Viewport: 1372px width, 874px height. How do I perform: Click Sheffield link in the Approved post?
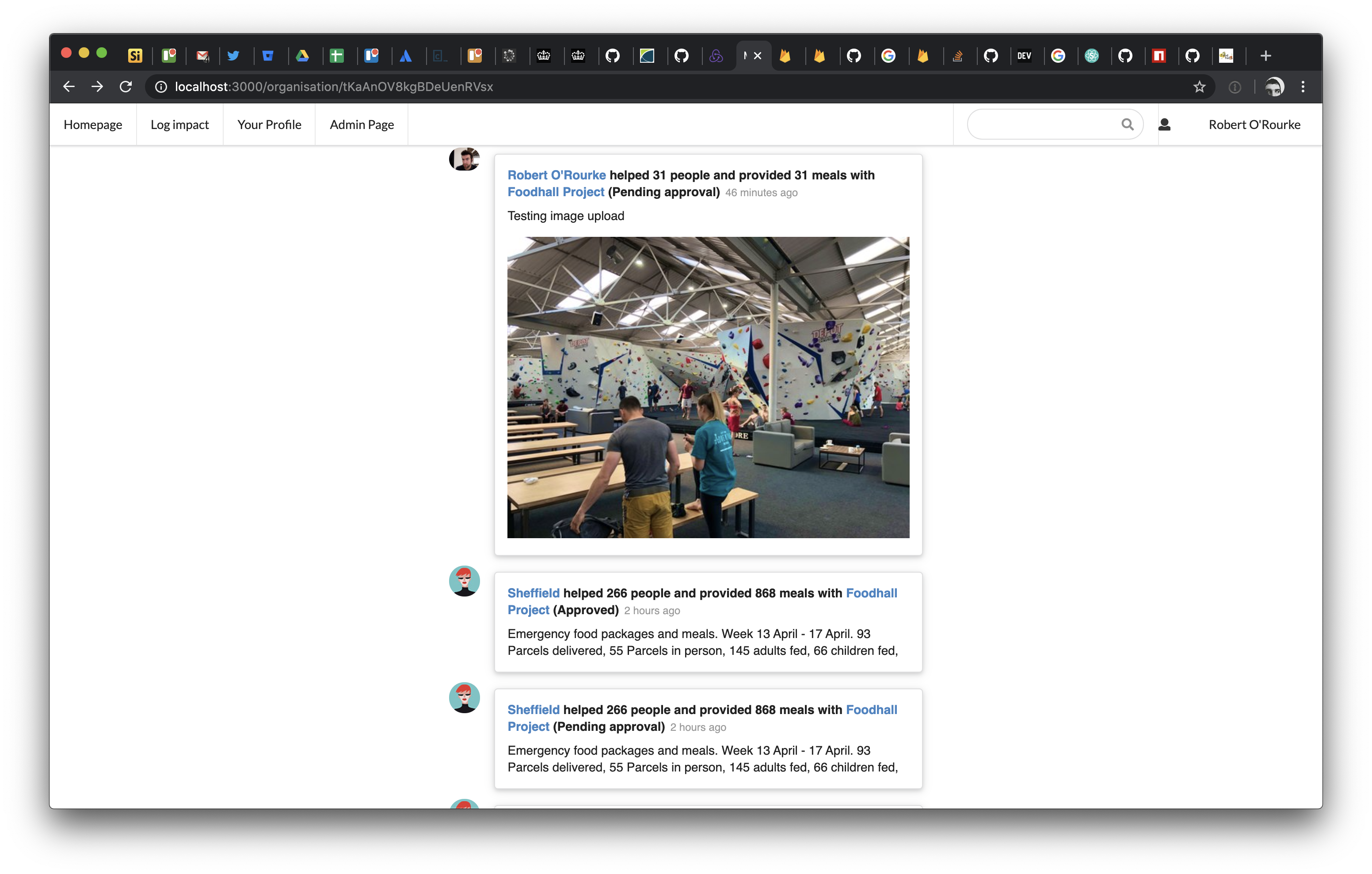click(534, 593)
